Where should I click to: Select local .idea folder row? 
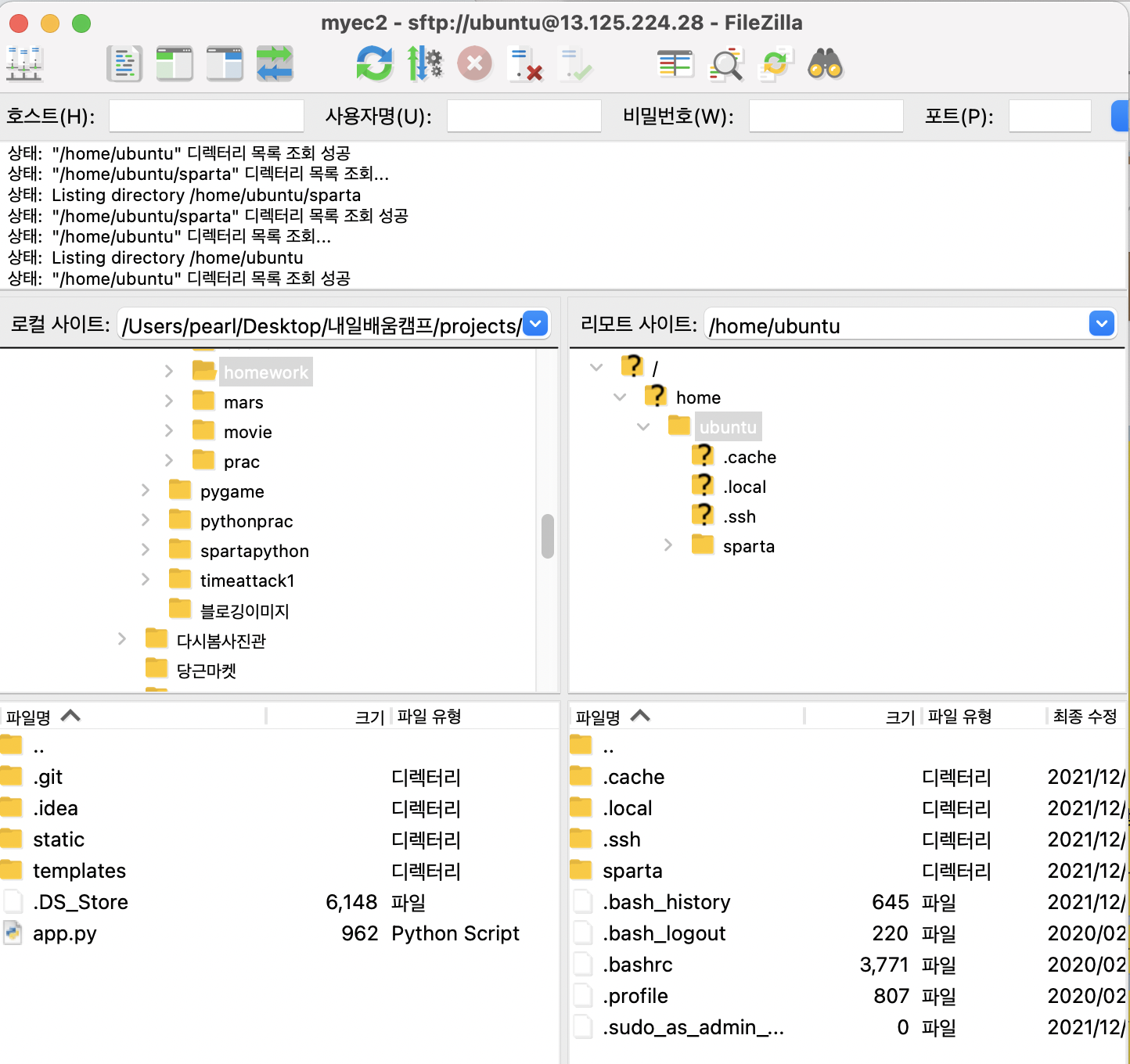(x=279, y=808)
